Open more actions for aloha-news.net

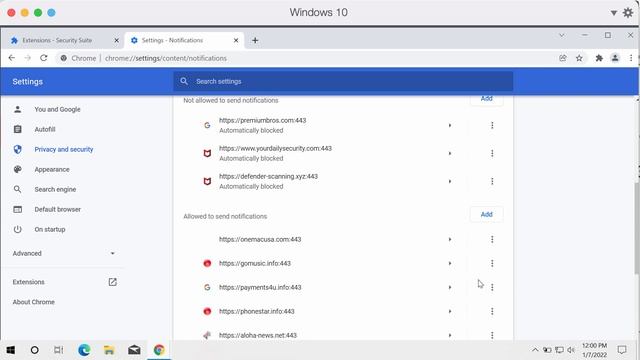(492, 335)
